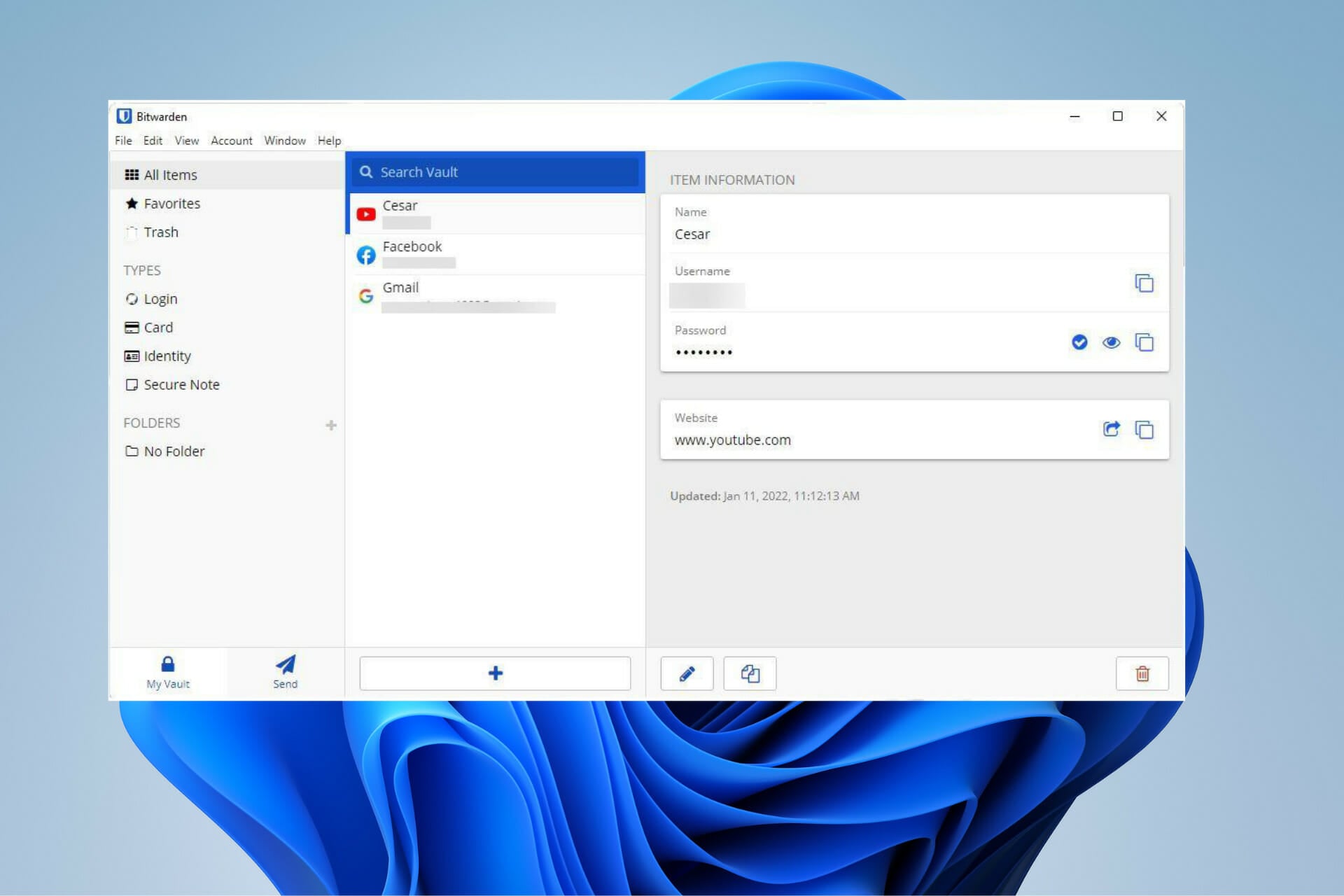1344x896 pixels.
Task: Switch to the Send tab
Action: point(285,672)
